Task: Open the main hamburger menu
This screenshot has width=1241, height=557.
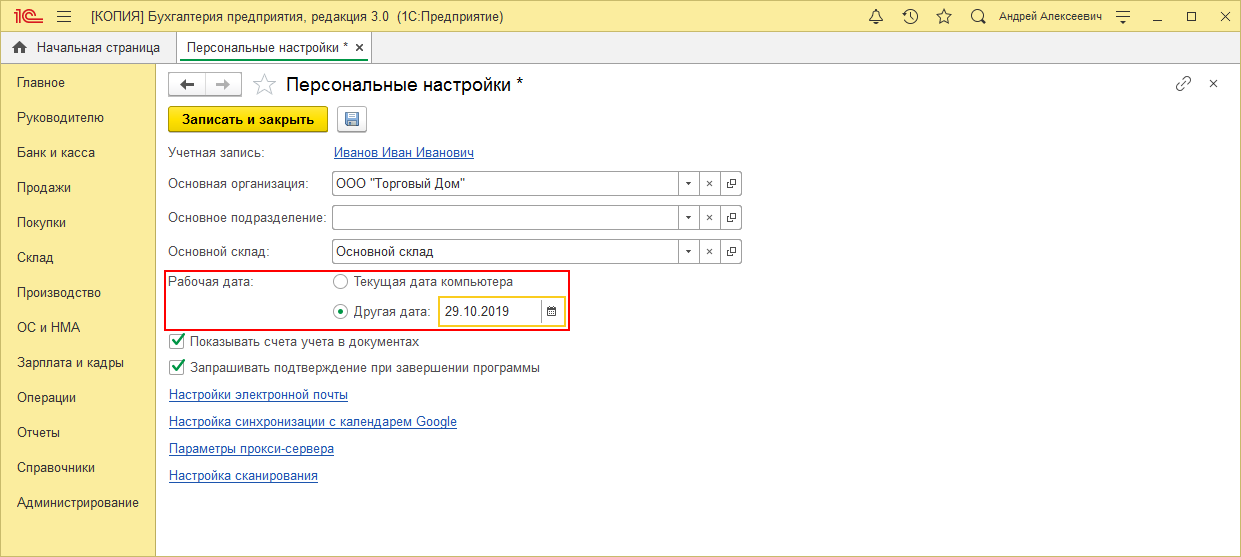Action: [64, 17]
